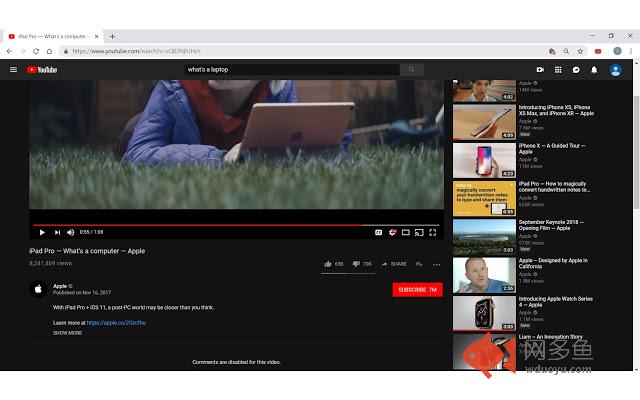Like the video with thumbs up

point(333,264)
